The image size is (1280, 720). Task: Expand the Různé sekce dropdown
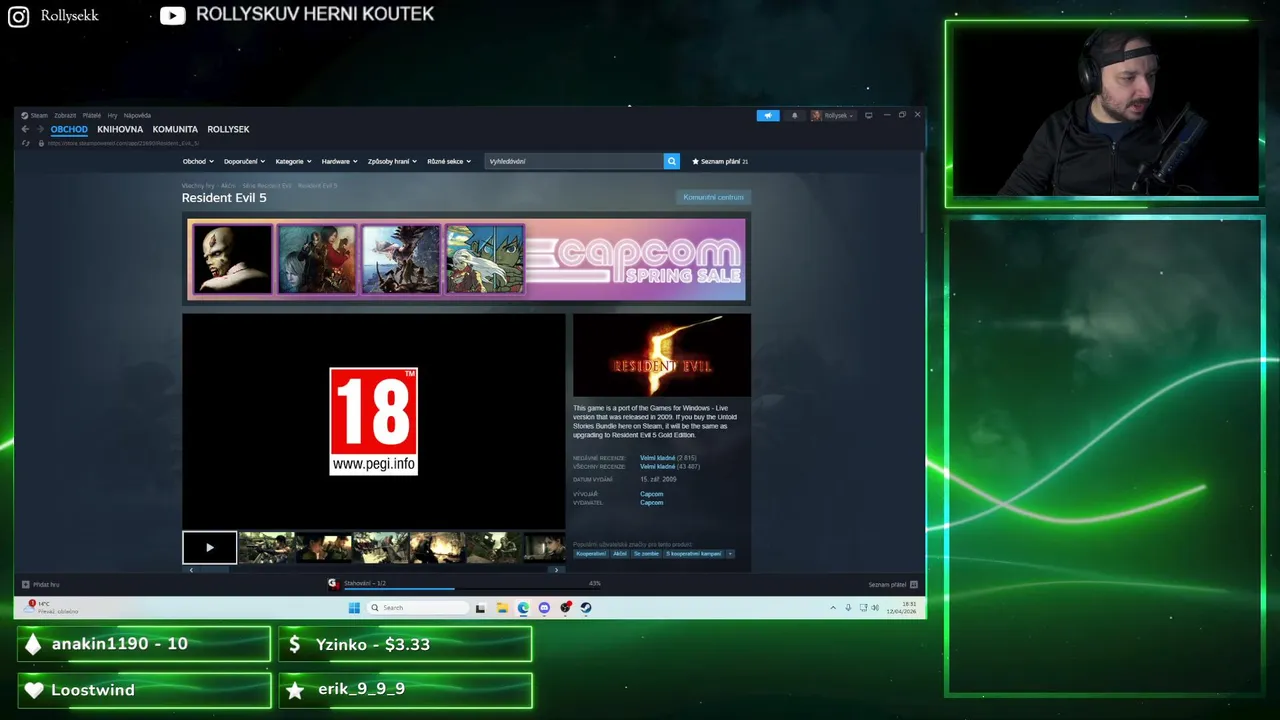pos(449,161)
